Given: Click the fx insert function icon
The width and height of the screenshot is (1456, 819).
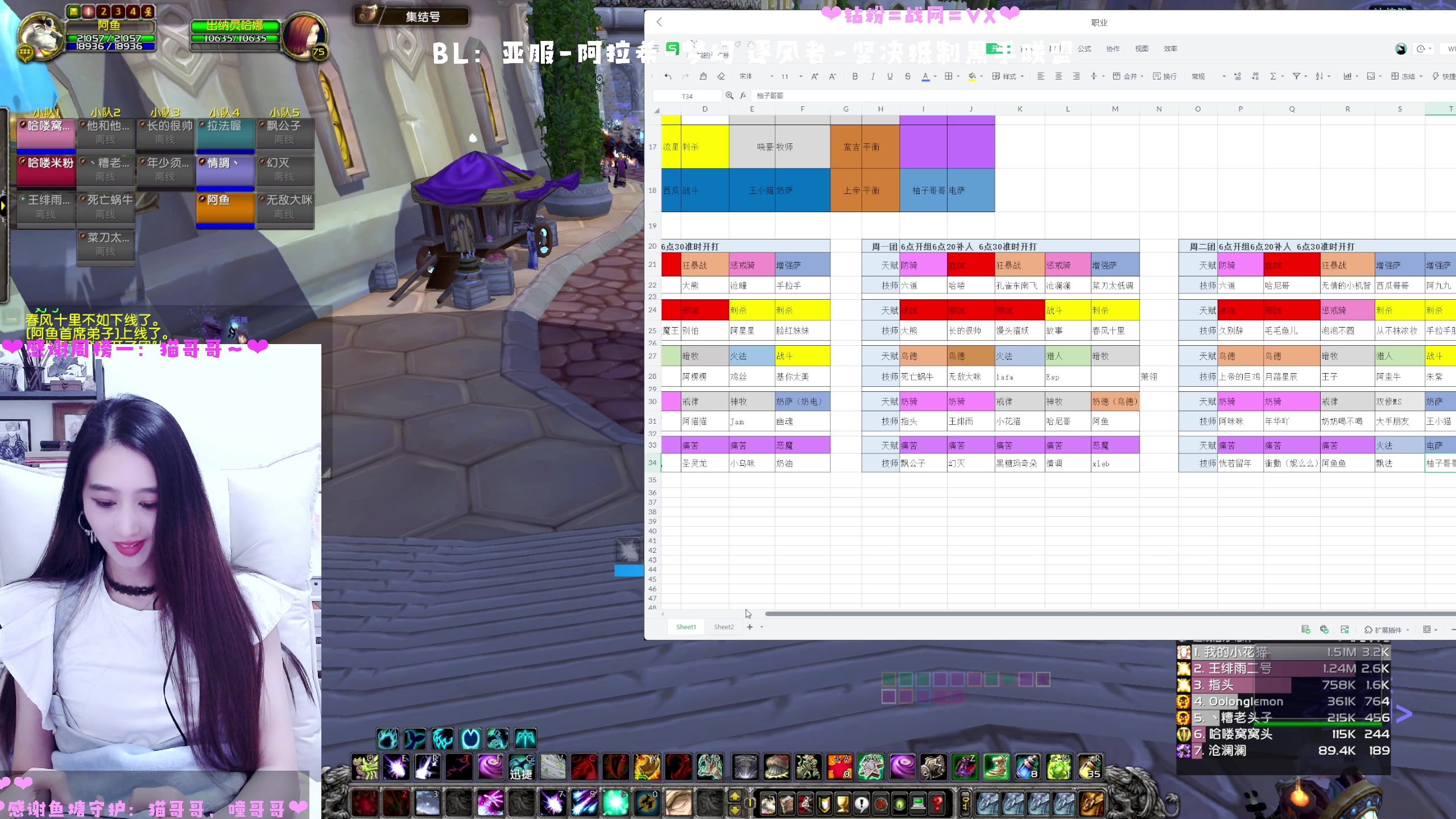Looking at the screenshot, I should click(743, 96).
